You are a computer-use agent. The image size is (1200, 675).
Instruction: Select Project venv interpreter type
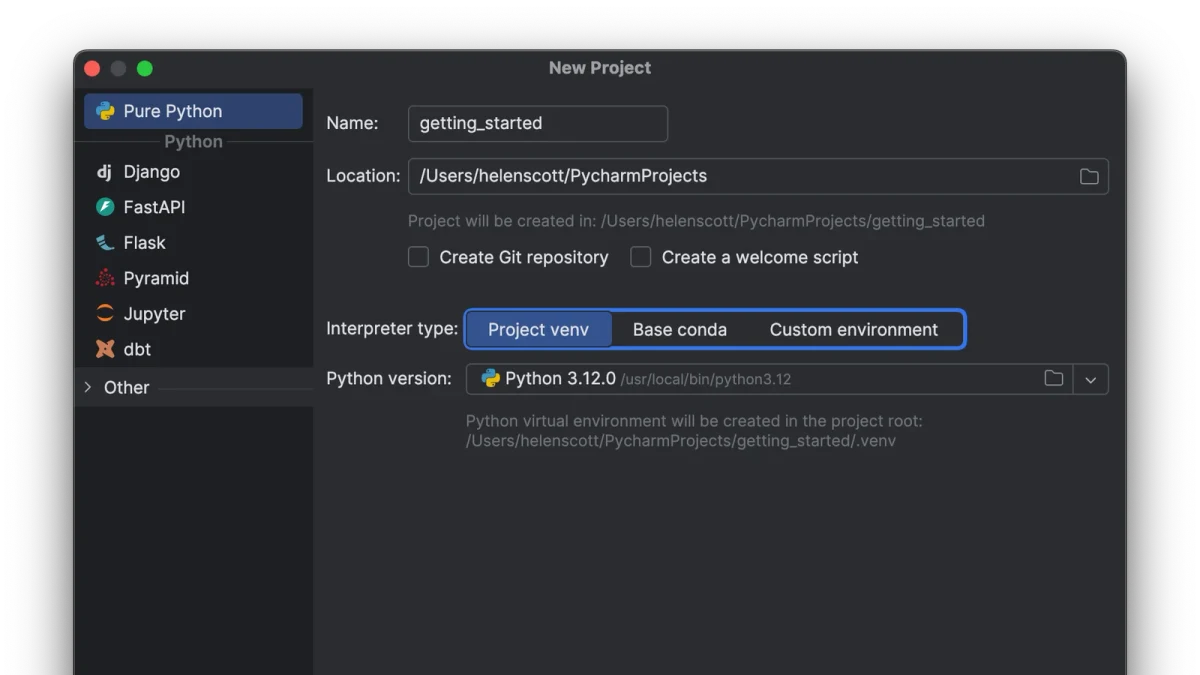pyautogui.click(x=539, y=330)
